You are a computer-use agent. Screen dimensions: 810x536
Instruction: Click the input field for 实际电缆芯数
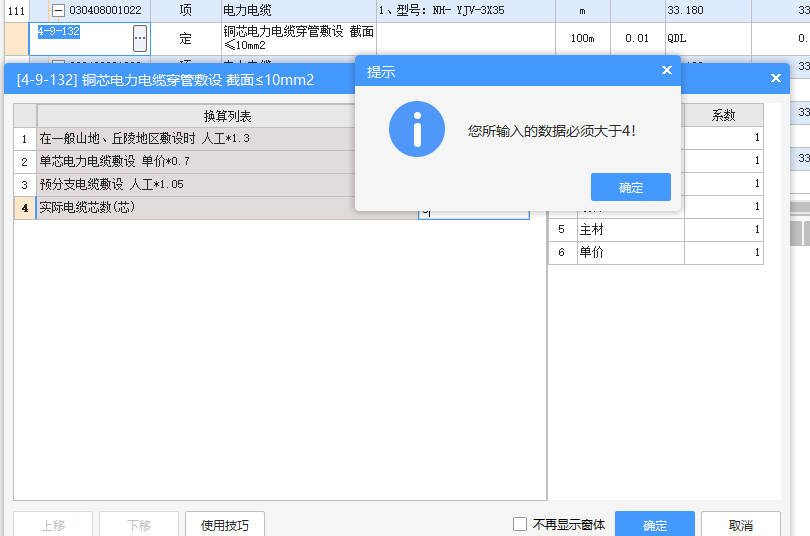pos(474,212)
